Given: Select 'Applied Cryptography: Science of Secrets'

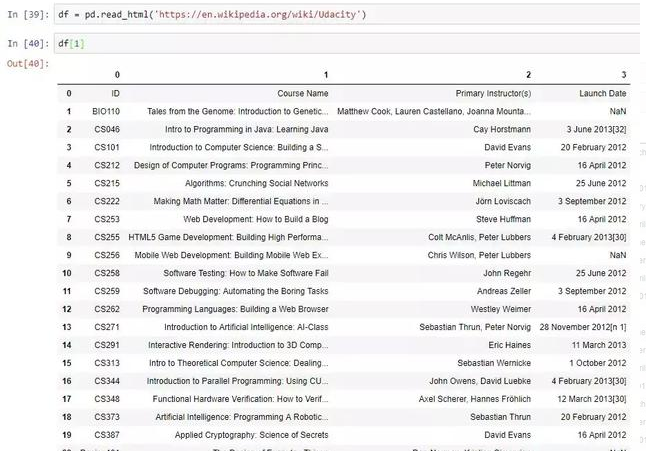Looking at the screenshot, I should [251, 435].
